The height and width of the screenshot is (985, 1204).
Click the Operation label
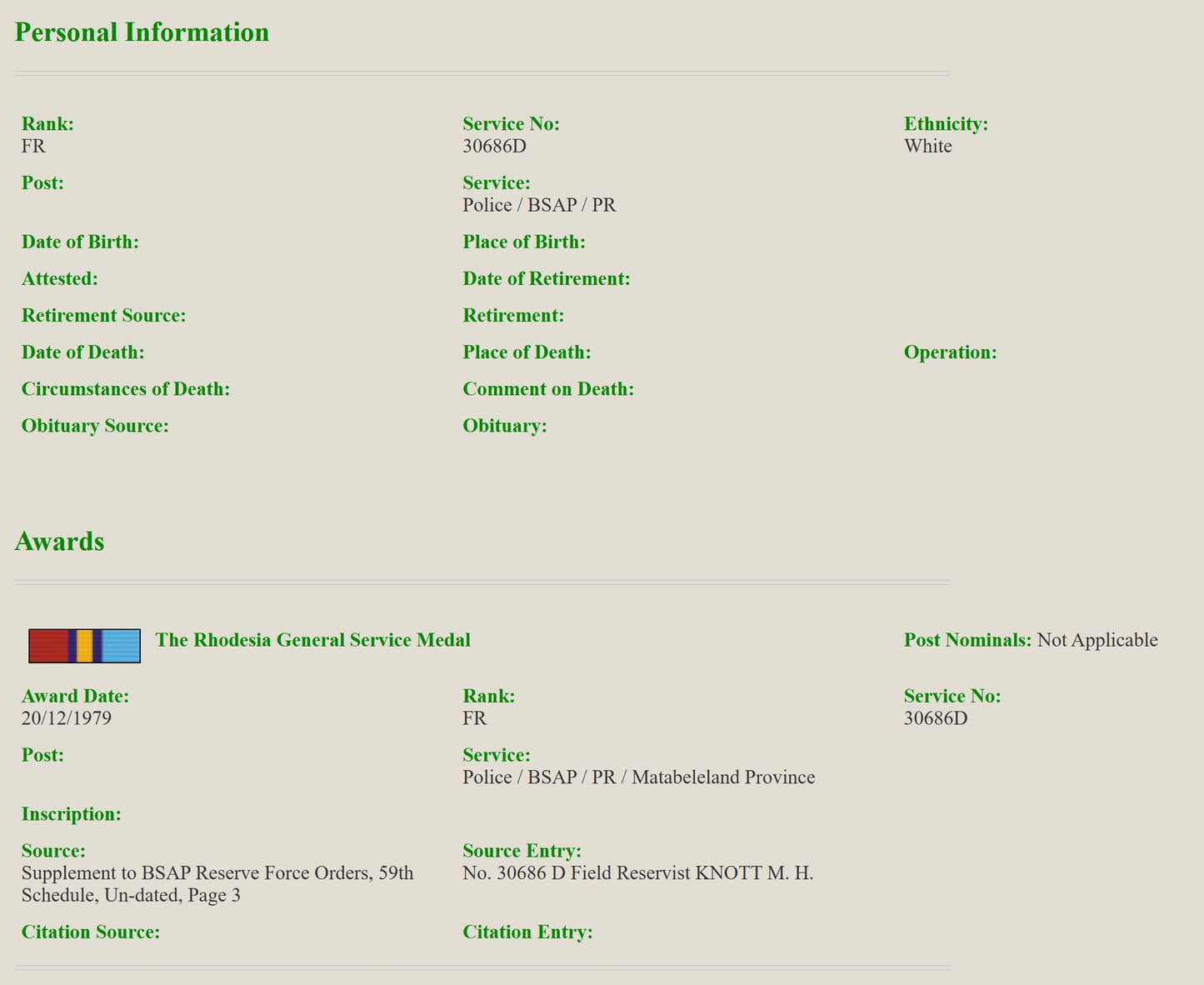point(951,352)
